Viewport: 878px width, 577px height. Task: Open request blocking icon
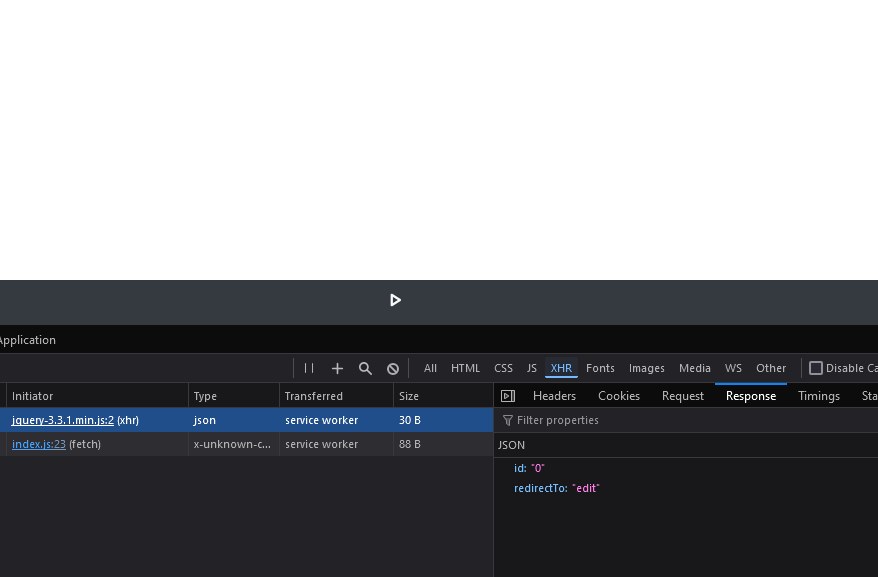[x=393, y=368]
